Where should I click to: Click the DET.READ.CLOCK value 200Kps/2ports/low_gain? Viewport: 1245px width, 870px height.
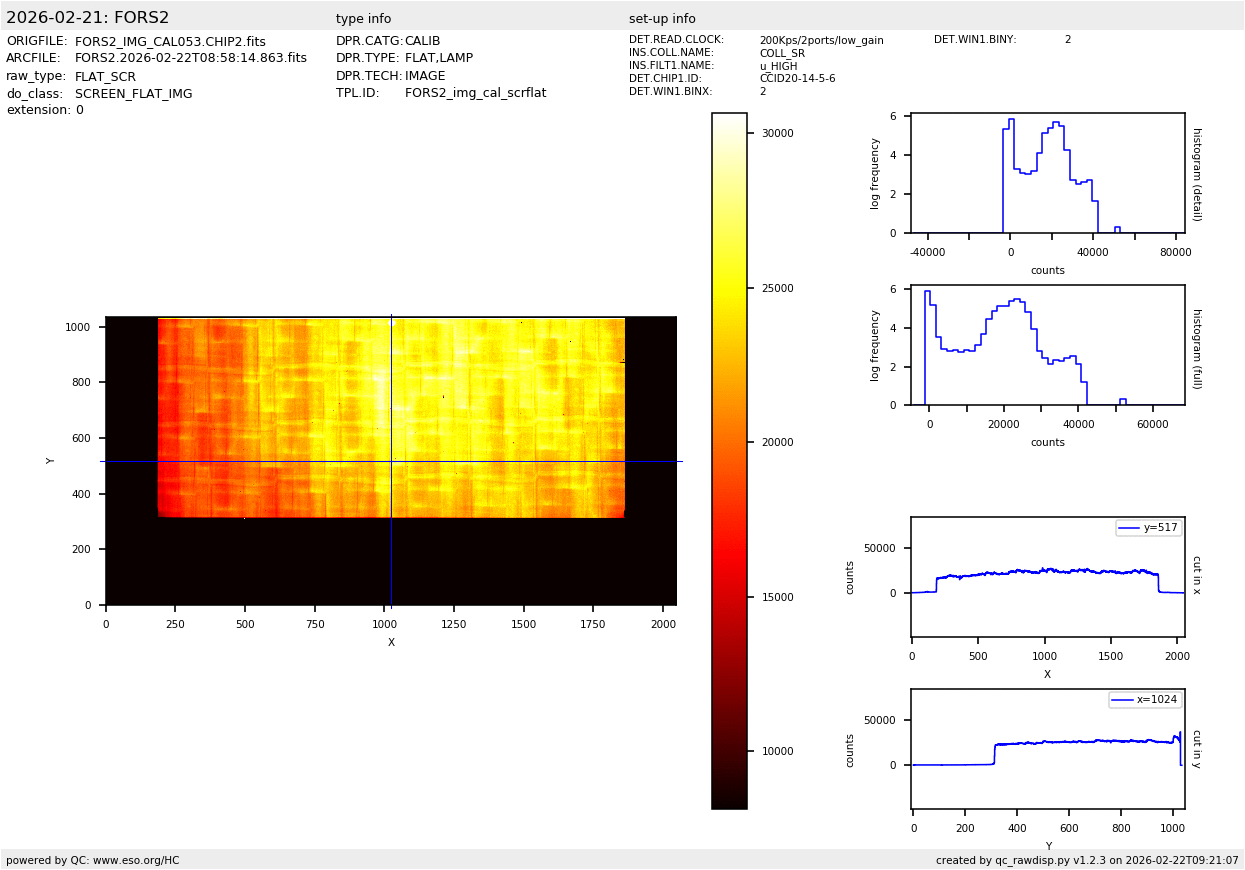[x=821, y=40]
